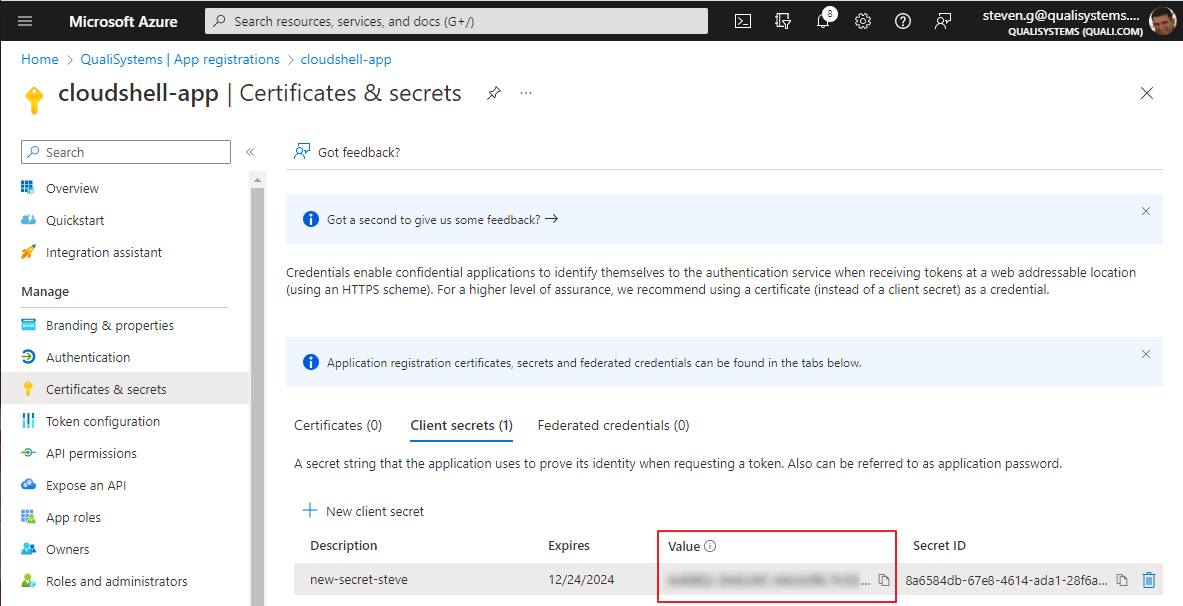Launch Cloud Shell from the top bar
The width and height of the screenshot is (1183, 606).
743,21
